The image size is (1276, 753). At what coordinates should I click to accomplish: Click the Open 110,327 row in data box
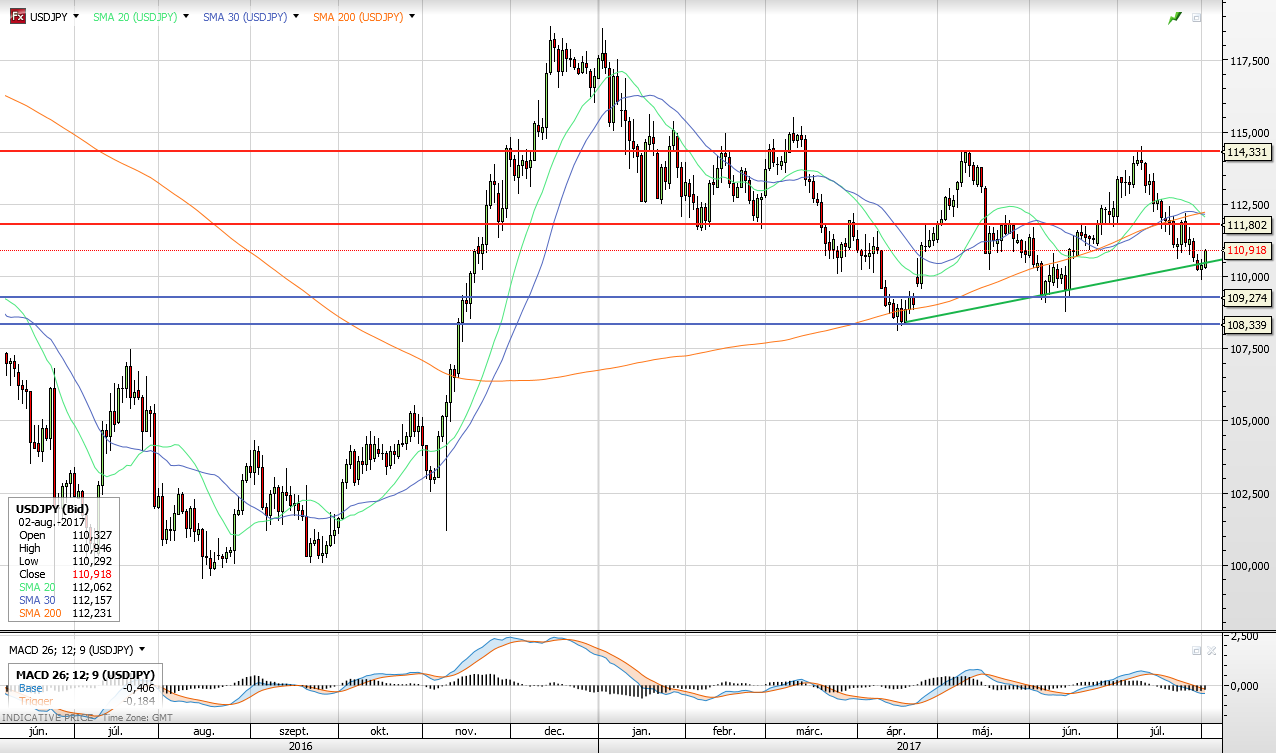pyautogui.click(x=66, y=535)
